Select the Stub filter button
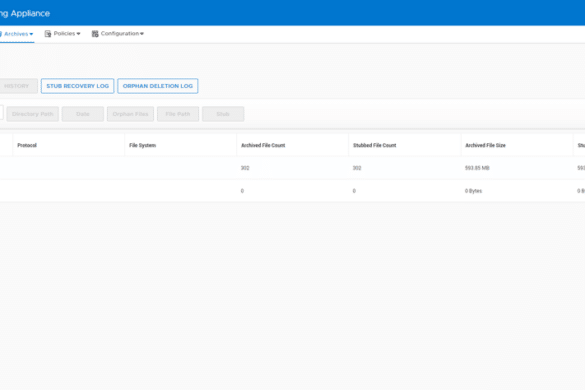 [x=223, y=114]
